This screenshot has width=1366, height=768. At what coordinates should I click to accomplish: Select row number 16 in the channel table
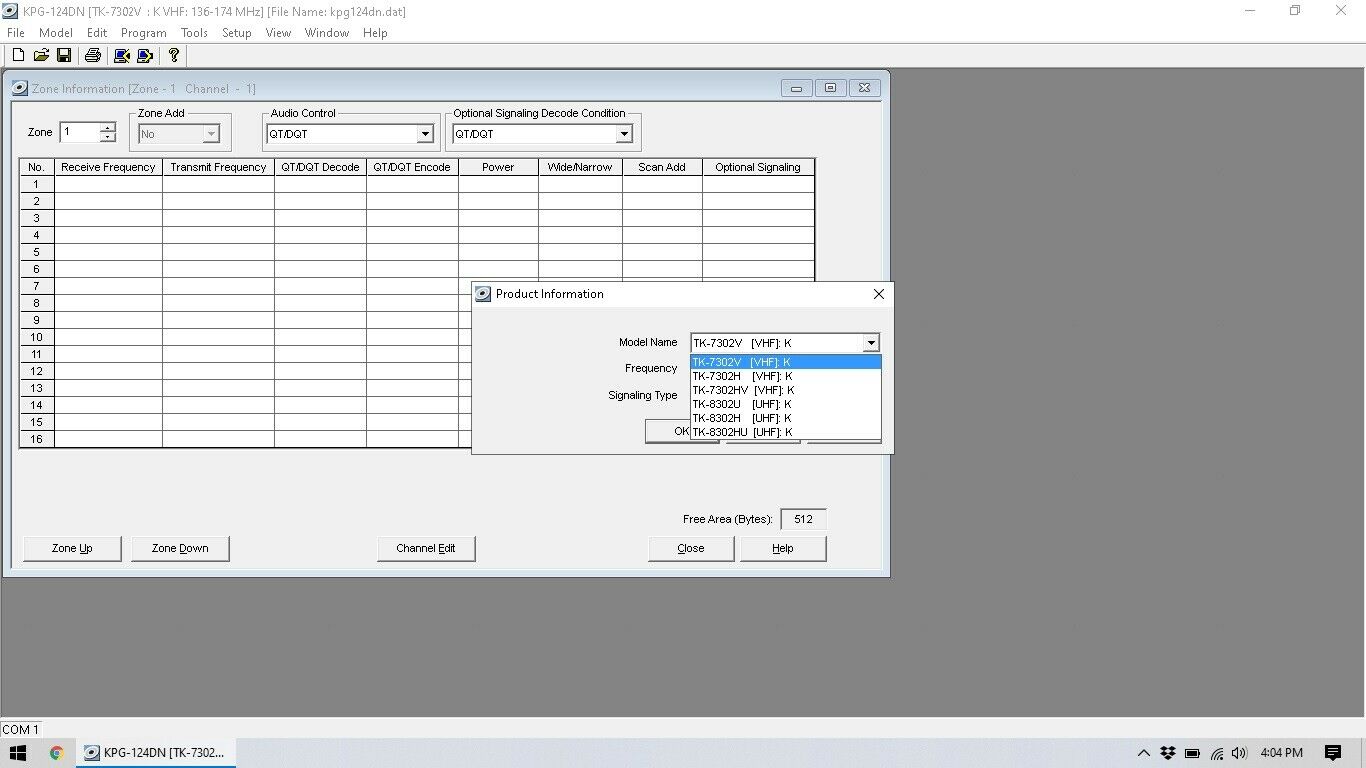[37, 439]
